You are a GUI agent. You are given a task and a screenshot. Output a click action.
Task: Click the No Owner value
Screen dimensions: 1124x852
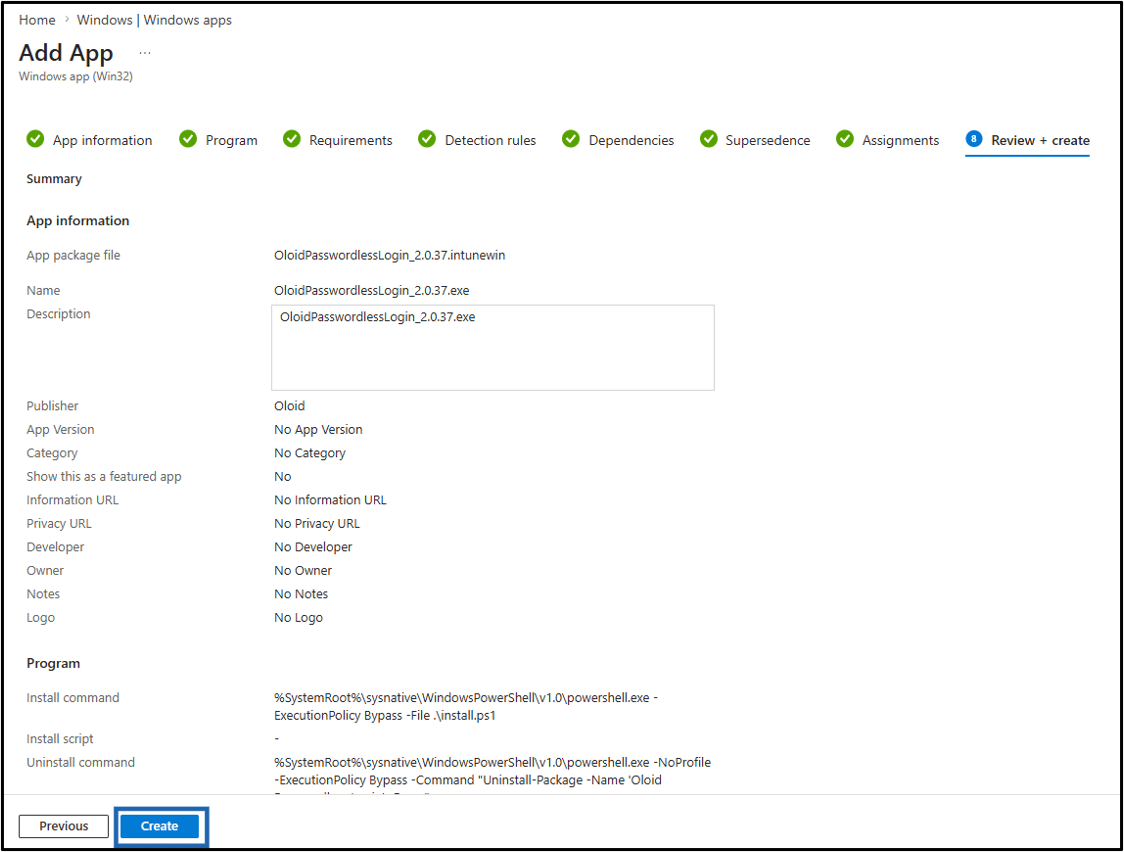pos(303,570)
